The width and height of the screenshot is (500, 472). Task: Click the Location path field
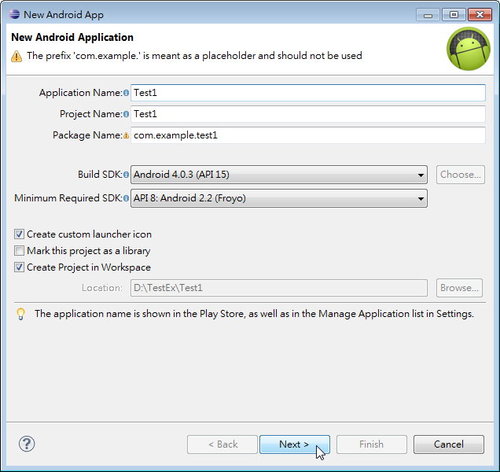click(279, 288)
